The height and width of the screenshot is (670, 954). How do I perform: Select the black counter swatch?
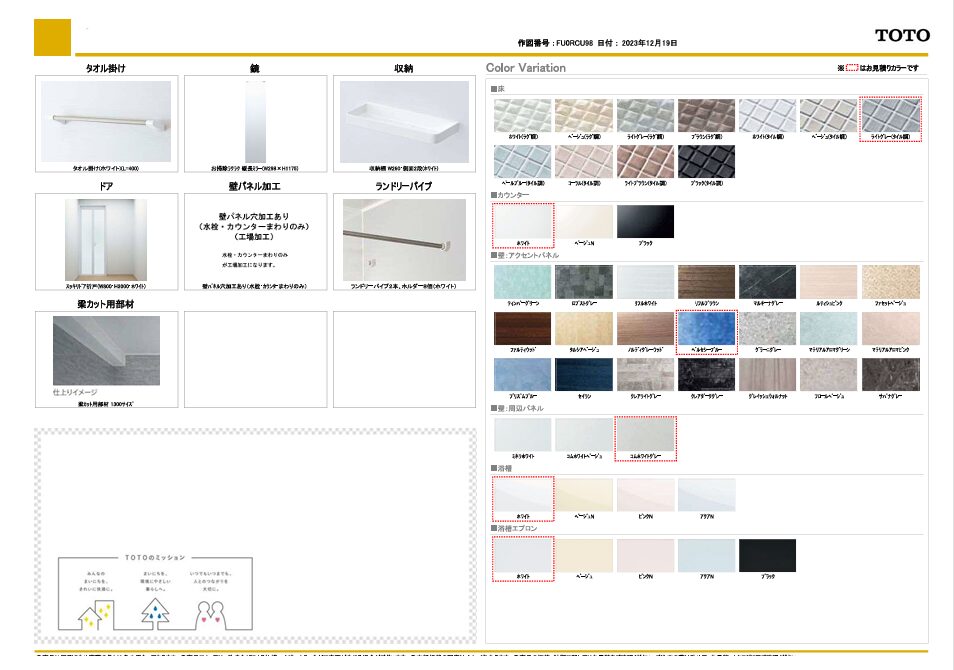[x=646, y=221]
